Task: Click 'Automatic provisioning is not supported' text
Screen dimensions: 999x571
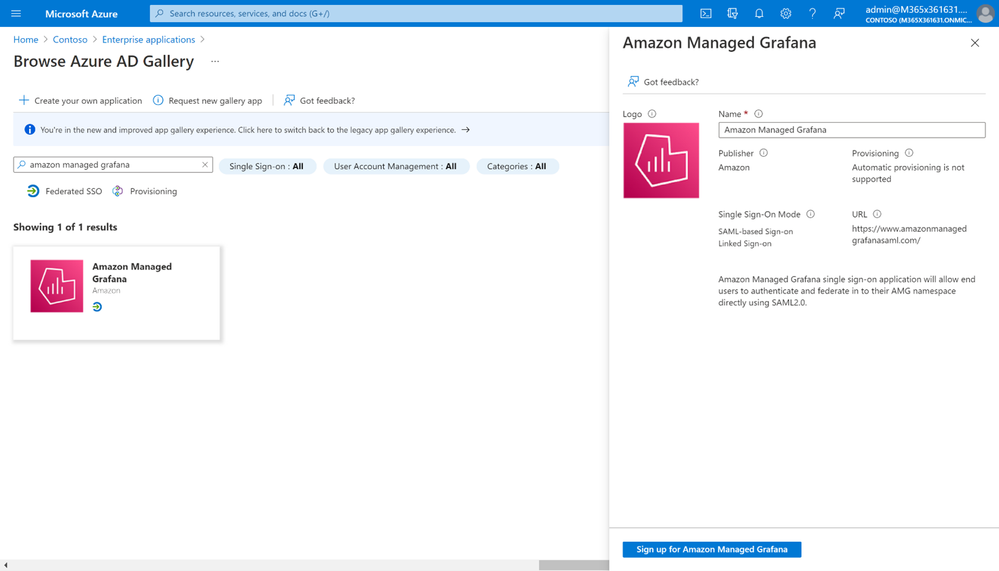Action: pyautogui.click(x=908, y=173)
